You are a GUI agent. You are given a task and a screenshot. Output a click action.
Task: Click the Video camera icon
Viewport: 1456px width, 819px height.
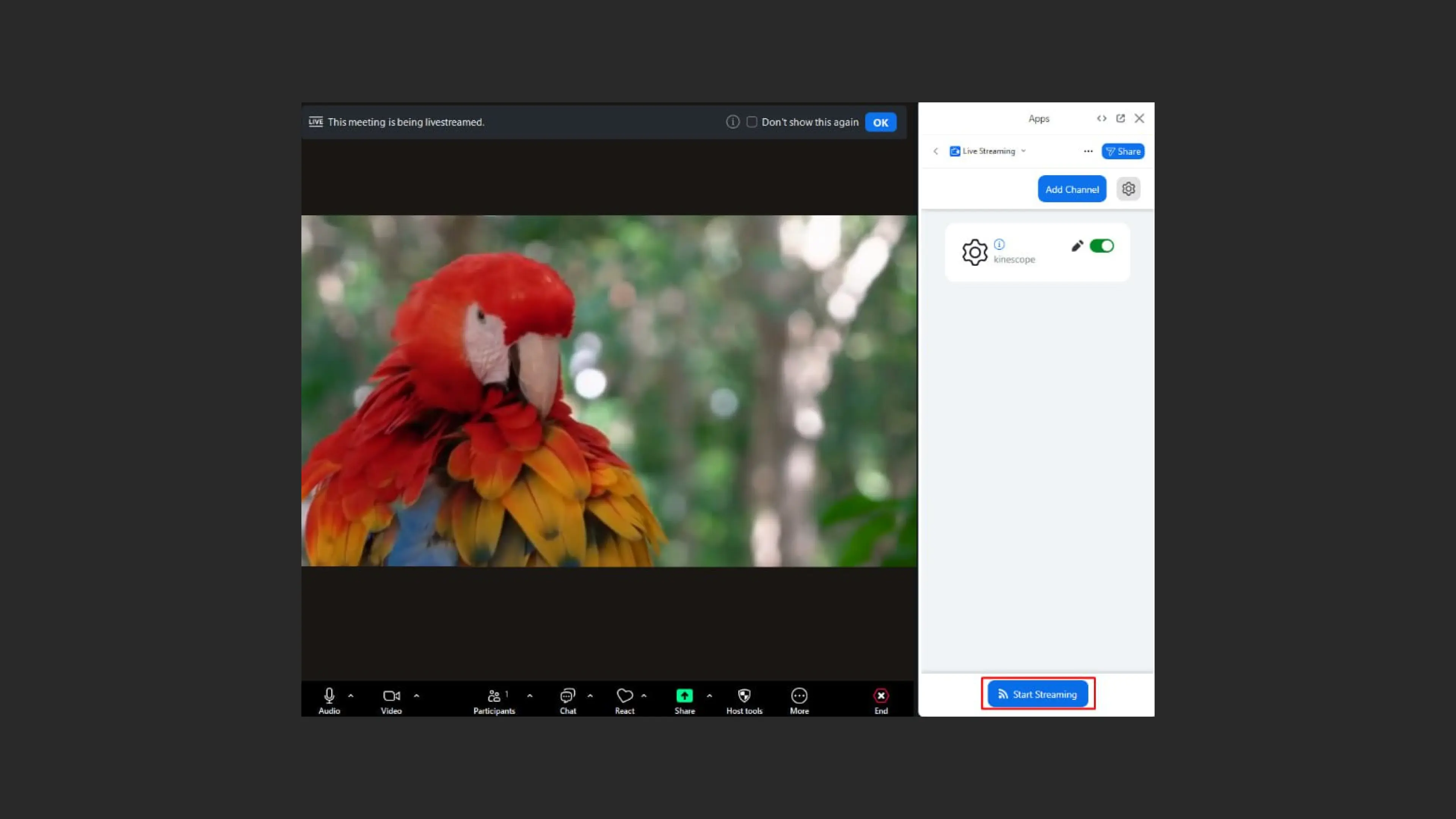coord(391,695)
